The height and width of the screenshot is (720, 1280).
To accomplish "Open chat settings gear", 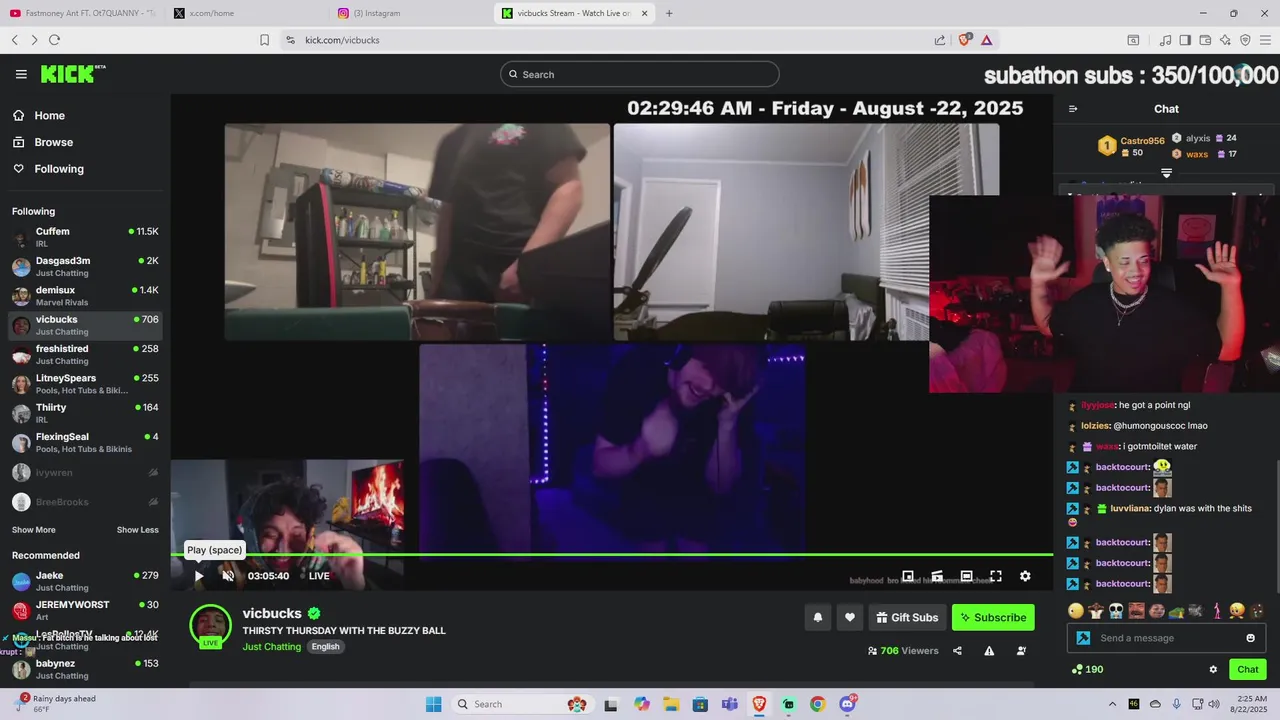I will [1213, 670].
